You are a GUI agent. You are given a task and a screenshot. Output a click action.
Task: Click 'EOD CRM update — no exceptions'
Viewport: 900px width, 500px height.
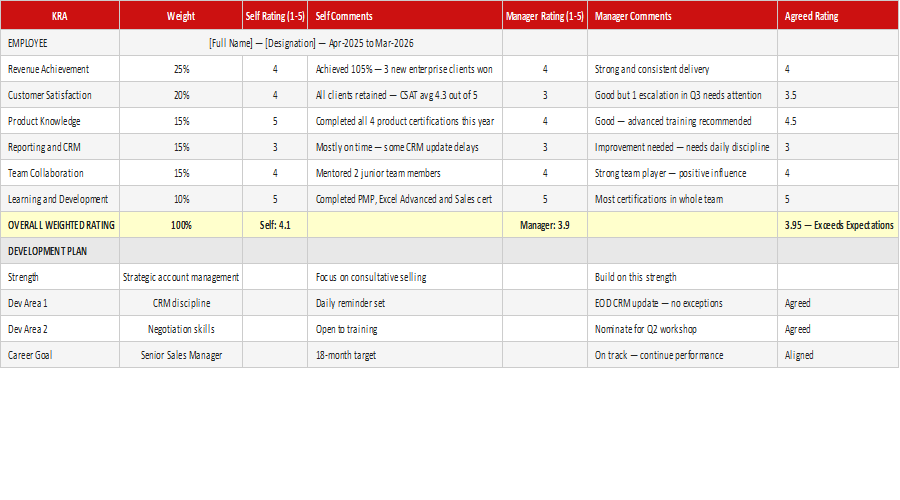[682, 303]
